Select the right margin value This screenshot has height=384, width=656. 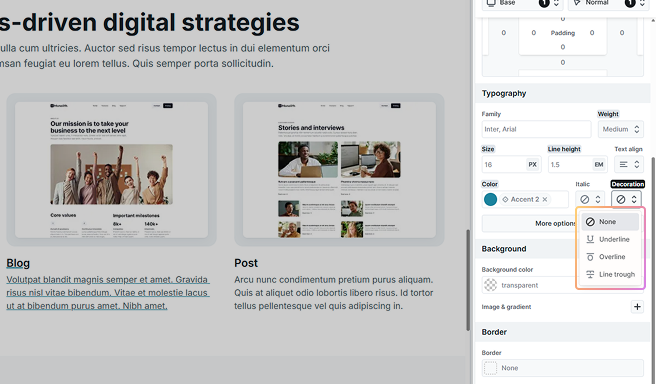coord(622,33)
